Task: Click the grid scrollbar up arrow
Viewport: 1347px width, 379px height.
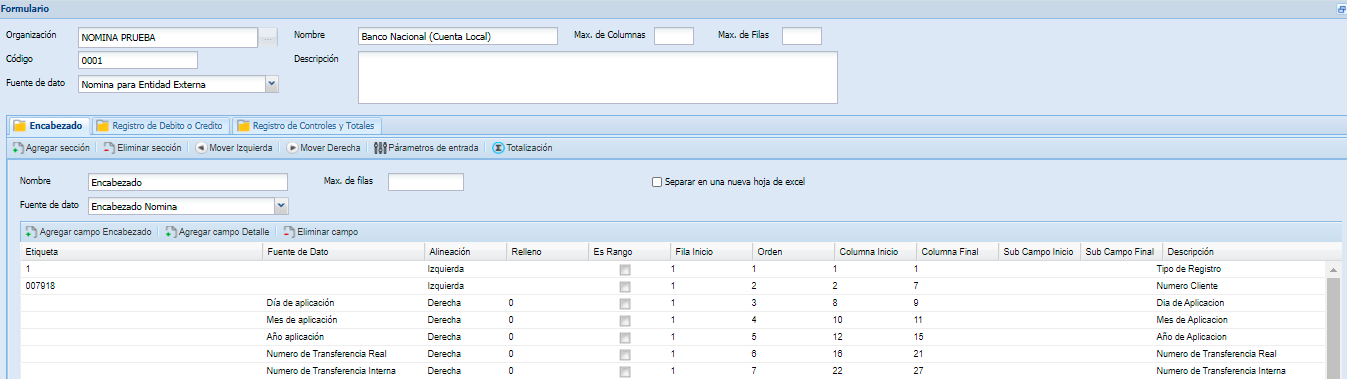Action: [1332, 270]
